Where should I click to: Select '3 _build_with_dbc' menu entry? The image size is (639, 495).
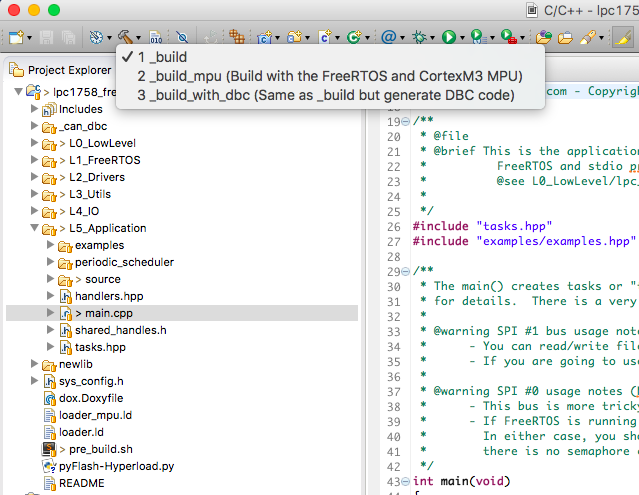pyautogui.click(x=330, y=95)
